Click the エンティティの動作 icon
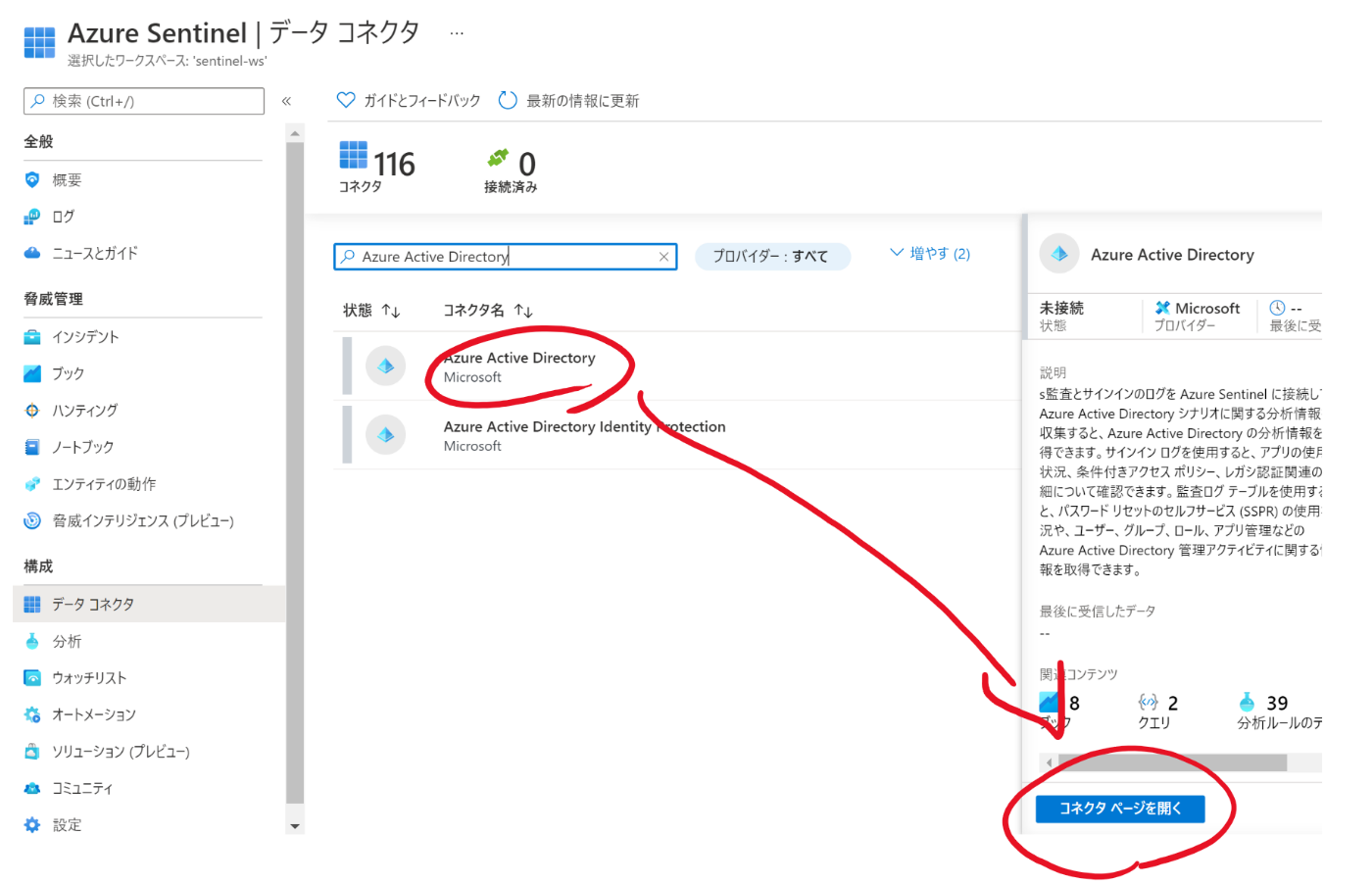1372x884 pixels. coord(32,483)
